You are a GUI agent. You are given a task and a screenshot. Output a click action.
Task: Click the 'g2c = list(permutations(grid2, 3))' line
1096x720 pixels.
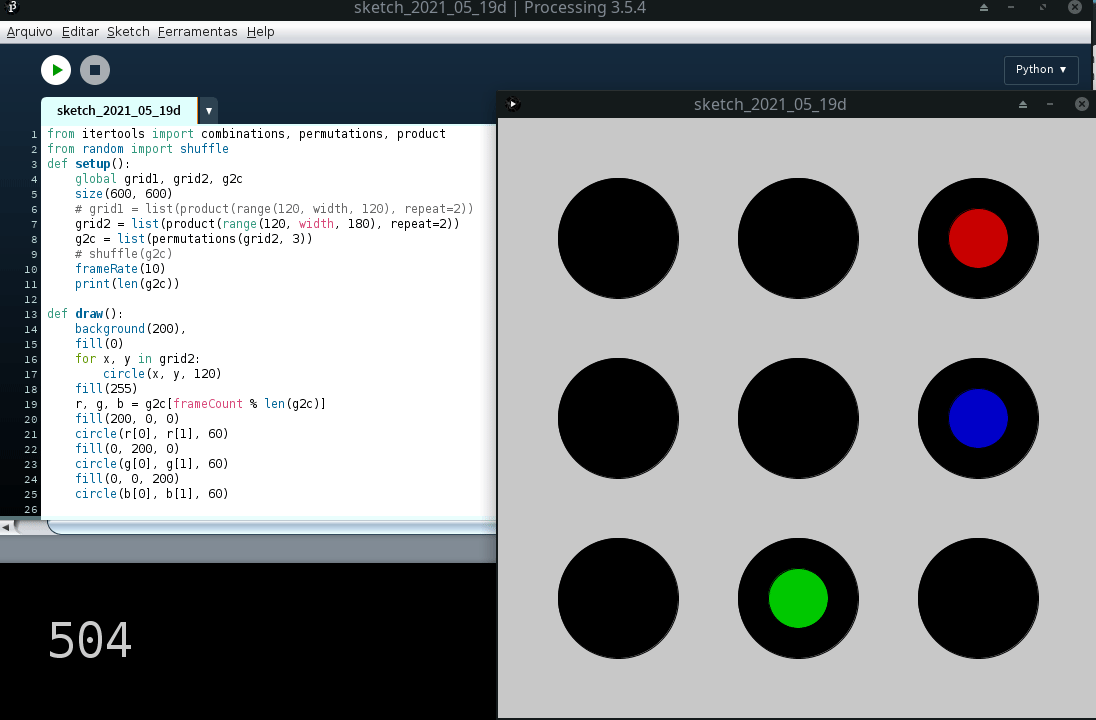(x=194, y=238)
